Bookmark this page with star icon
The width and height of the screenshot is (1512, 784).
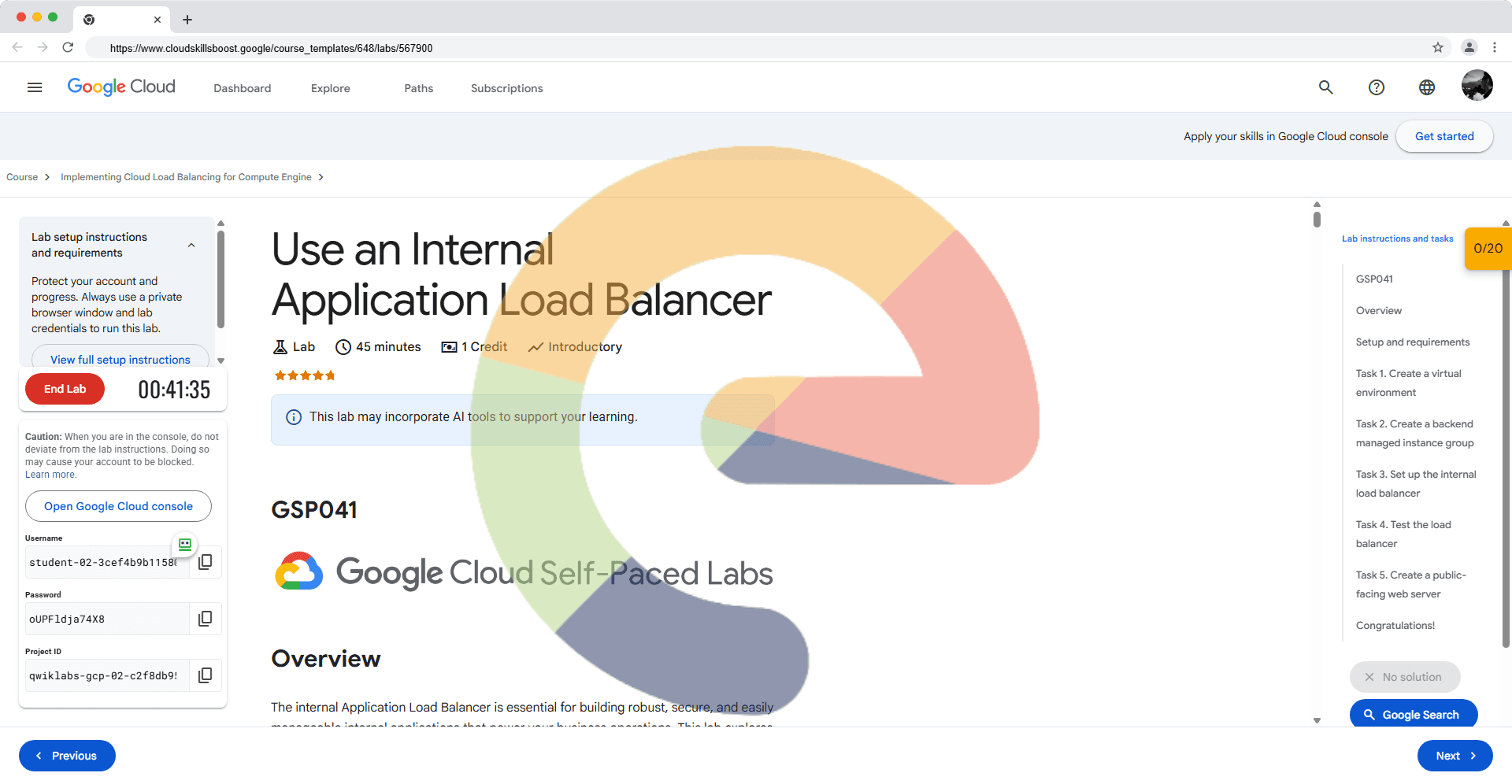point(1438,47)
